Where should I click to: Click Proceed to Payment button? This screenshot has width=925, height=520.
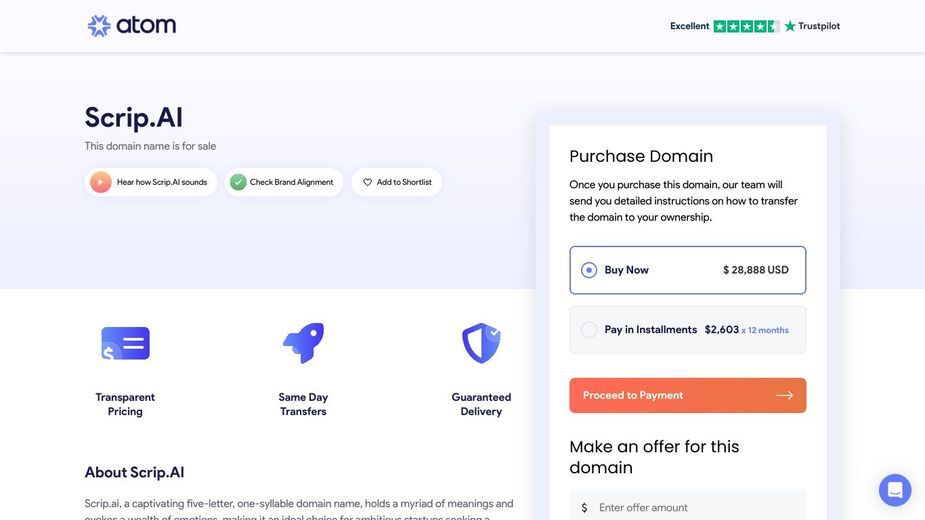click(x=687, y=395)
